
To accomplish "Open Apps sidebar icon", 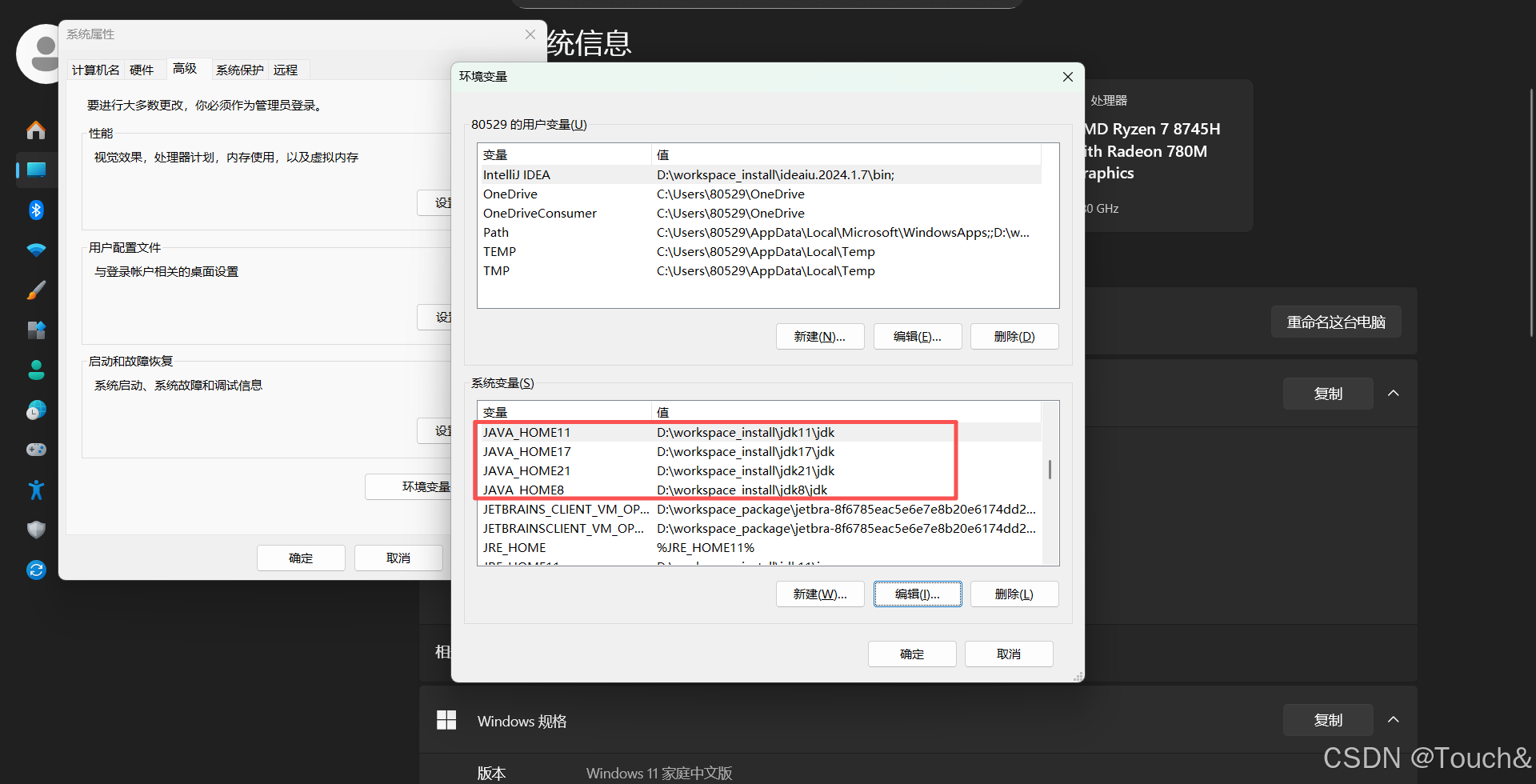I will tap(36, 330).
